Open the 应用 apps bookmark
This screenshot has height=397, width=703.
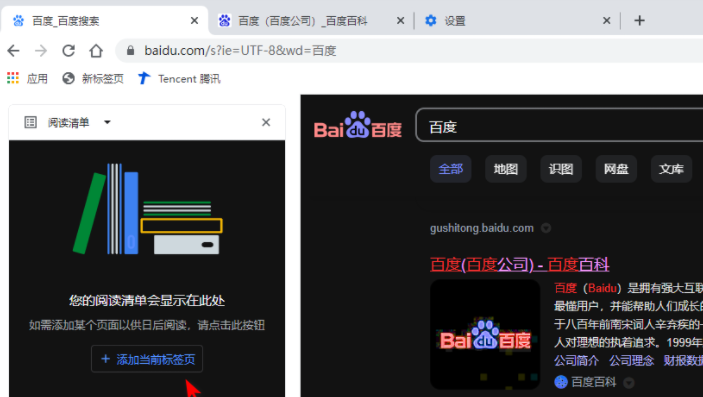pos(27,79)
